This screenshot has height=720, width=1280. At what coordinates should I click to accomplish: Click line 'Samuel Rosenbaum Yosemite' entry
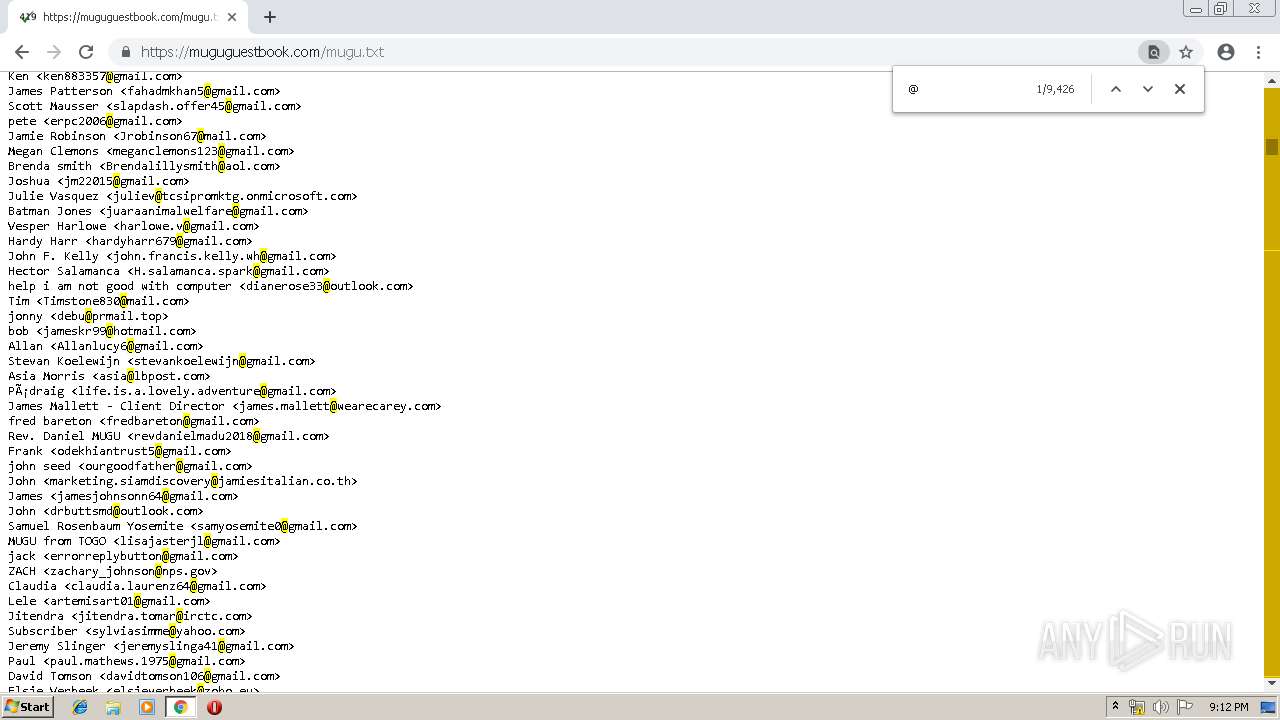[183, 526]
